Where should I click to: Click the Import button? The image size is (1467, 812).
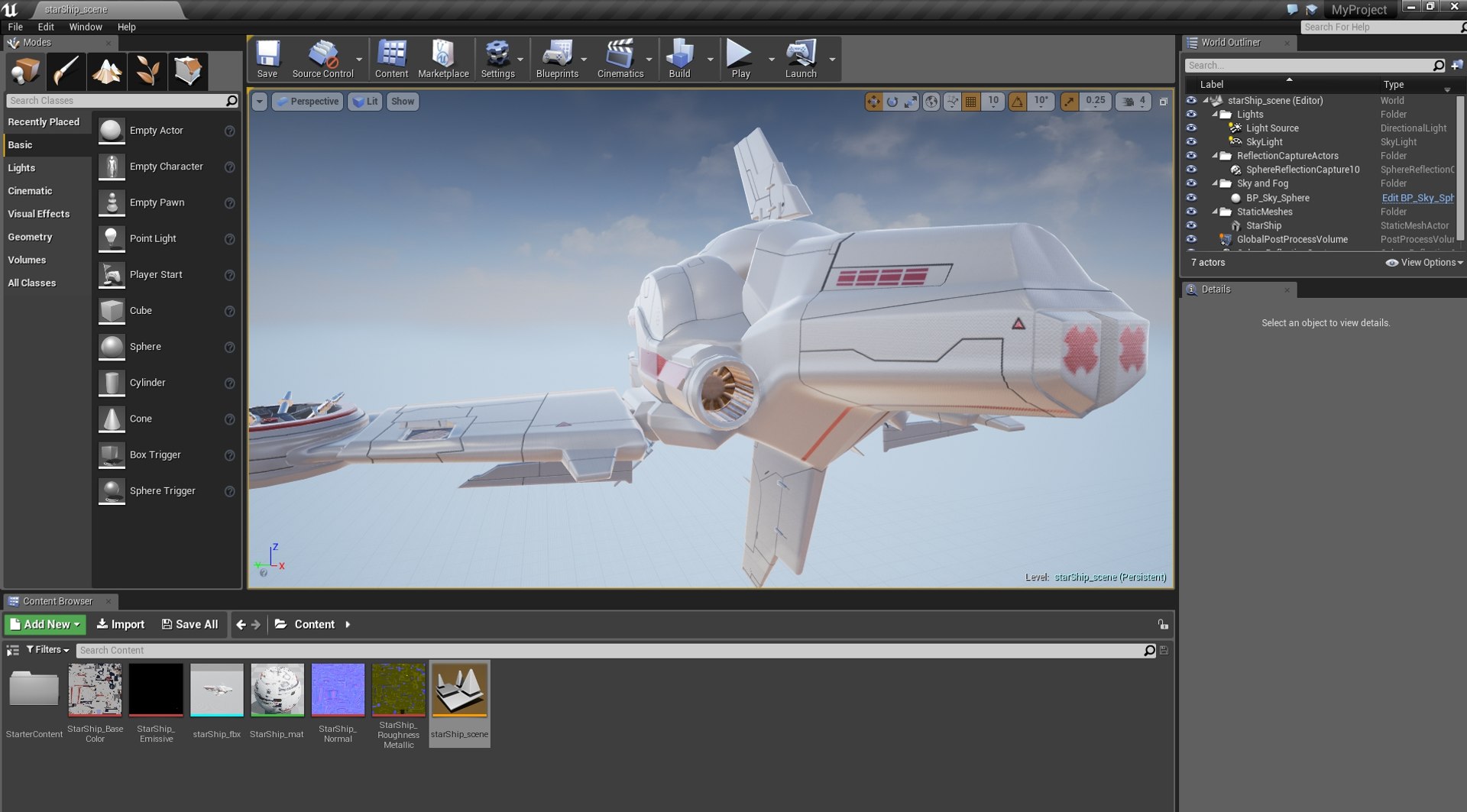pyautogui.click(x=120, y=625)
